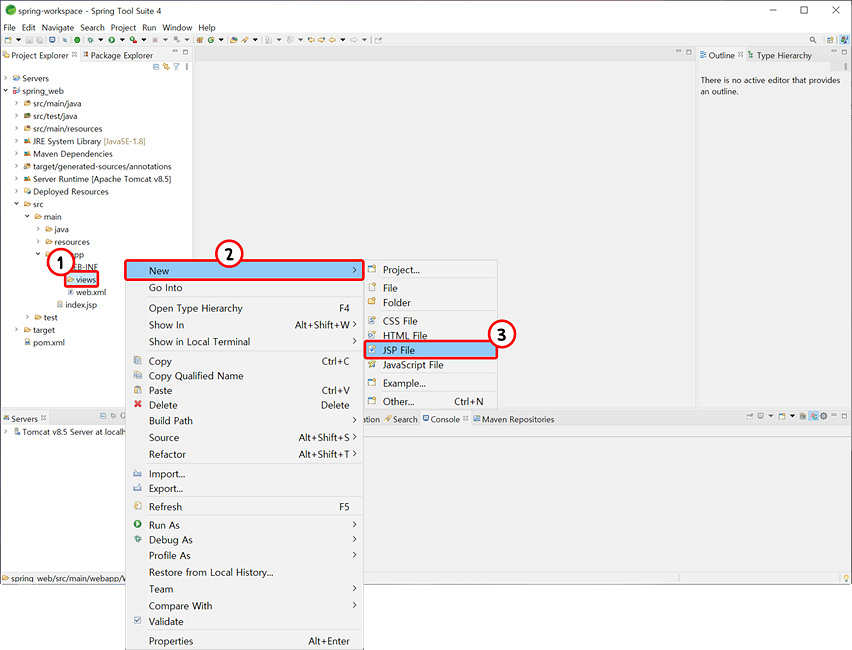Viewport: 852px width, 650px height.
Task: Close the Console tab via its X
Action: (466, 418)
